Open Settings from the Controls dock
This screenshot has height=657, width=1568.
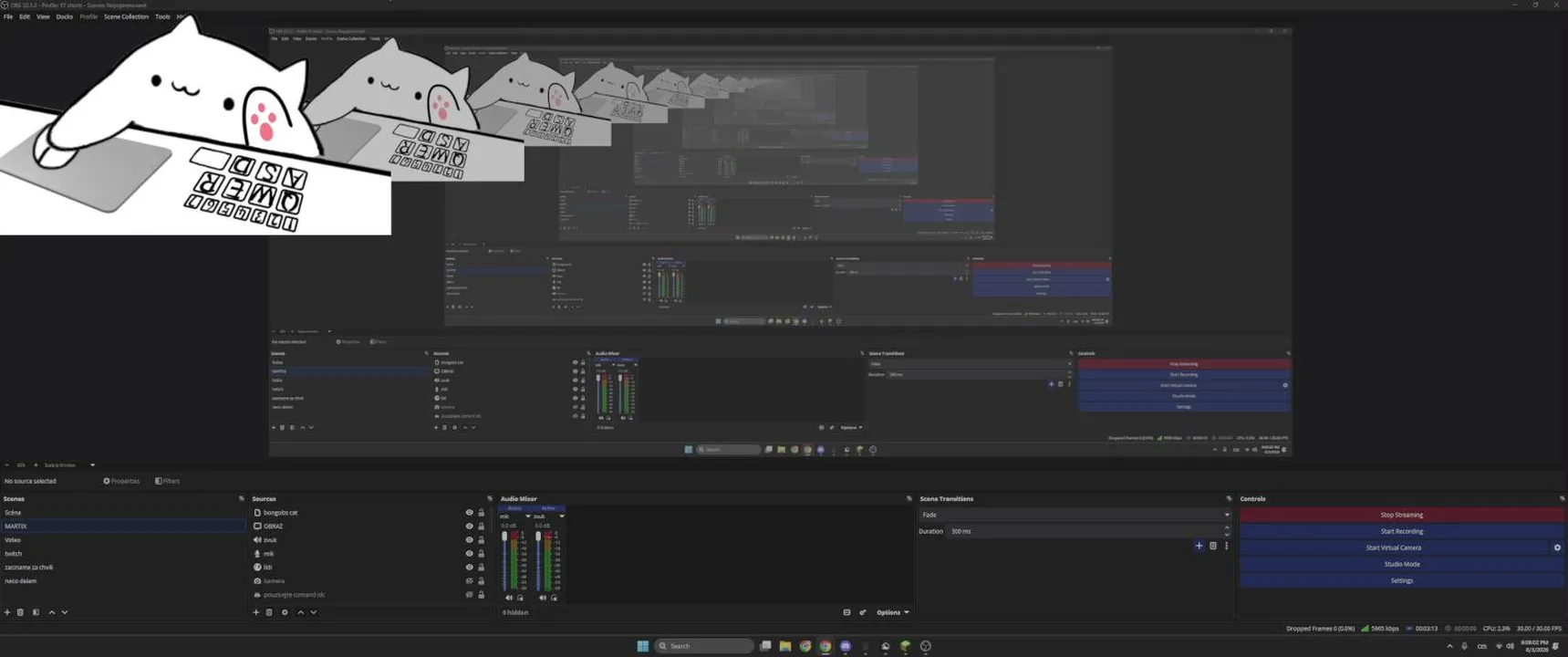click(x=1401, y=580)
